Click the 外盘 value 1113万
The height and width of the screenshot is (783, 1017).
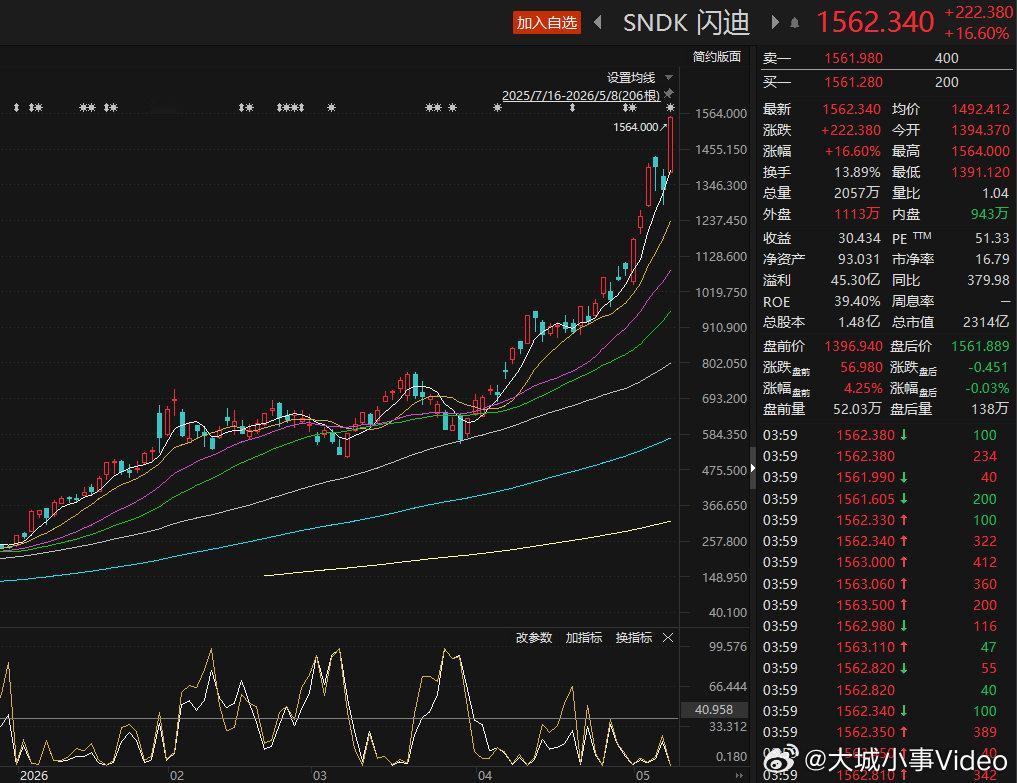(857, 213)
